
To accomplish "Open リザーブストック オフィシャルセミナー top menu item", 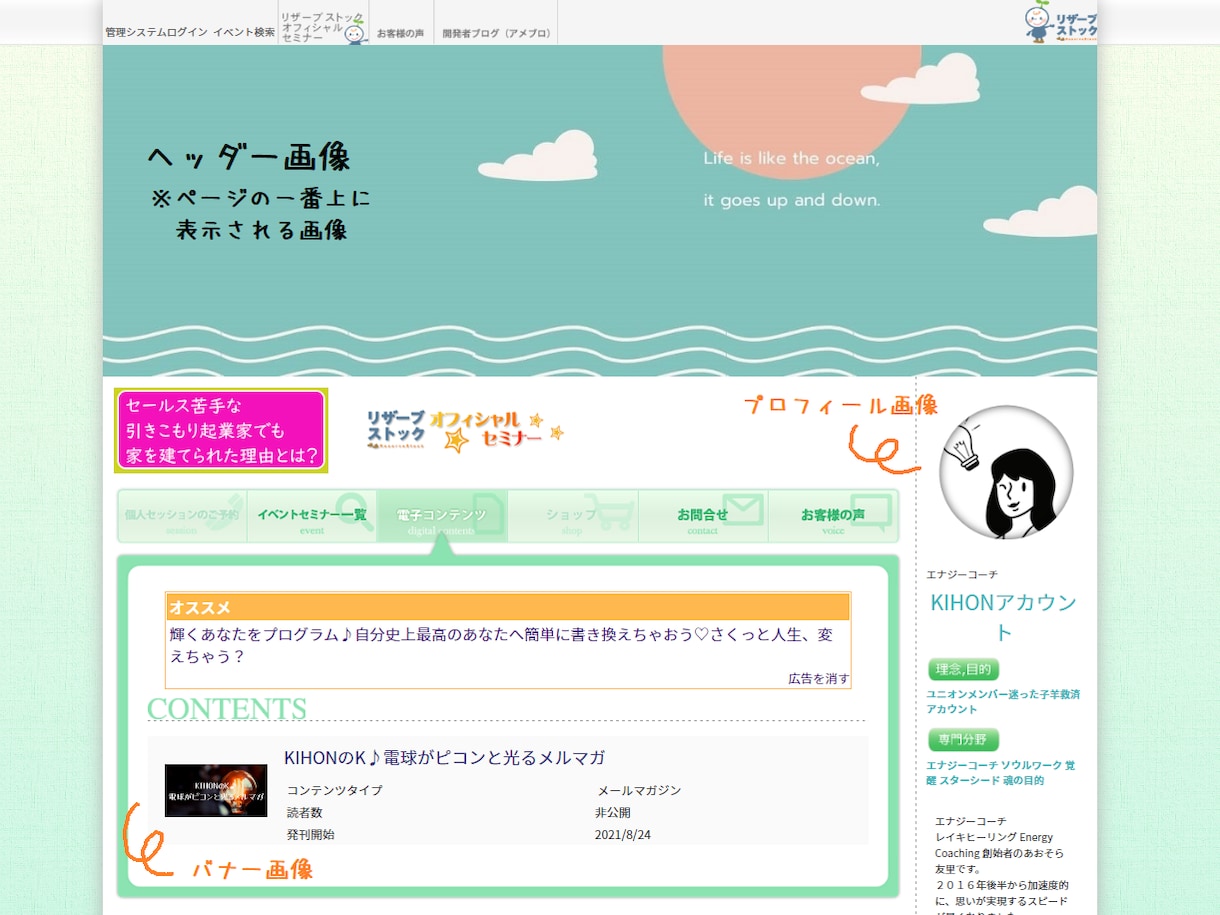I will (323, 27).
